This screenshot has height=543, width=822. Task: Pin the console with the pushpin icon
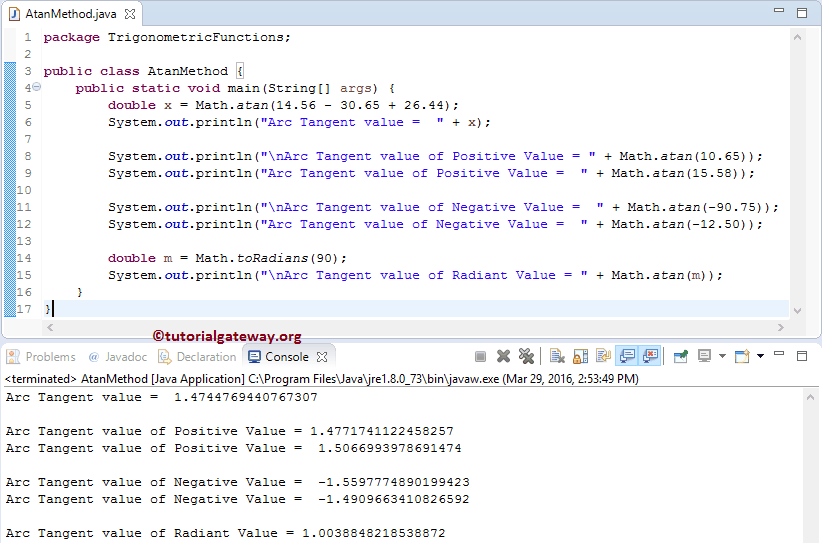[680, 357]
